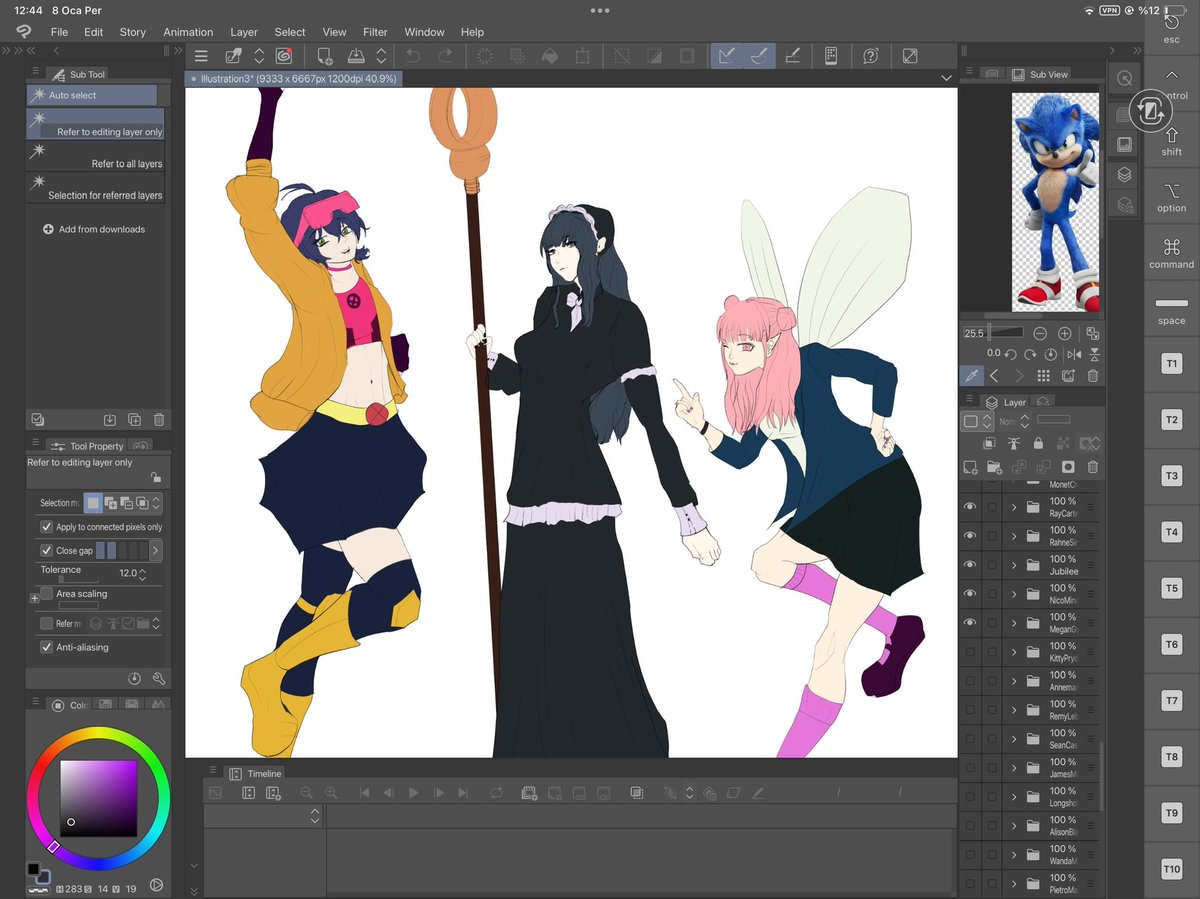Click the fit-to-screen icon in command bar
Screen dimensions: 1200x899
[x=910, y=57]
